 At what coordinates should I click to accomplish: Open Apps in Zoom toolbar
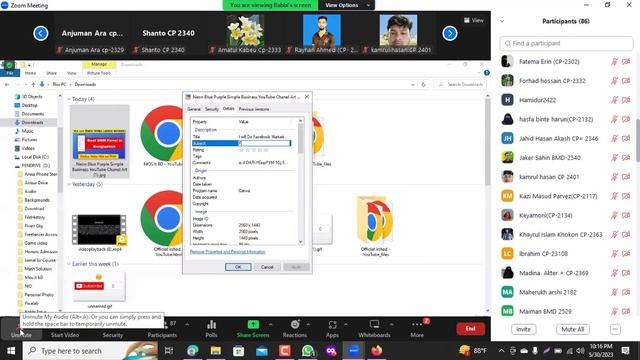[332, 329]
